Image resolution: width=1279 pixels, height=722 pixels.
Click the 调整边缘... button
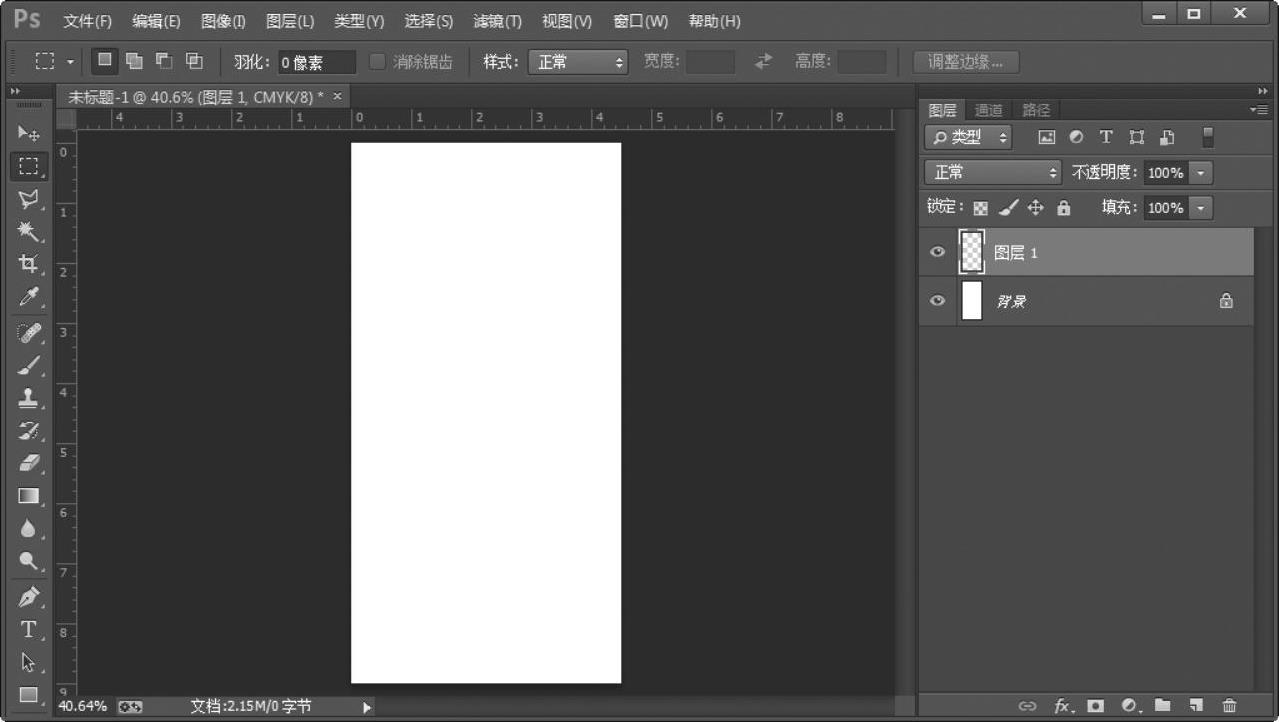[965, 62]
